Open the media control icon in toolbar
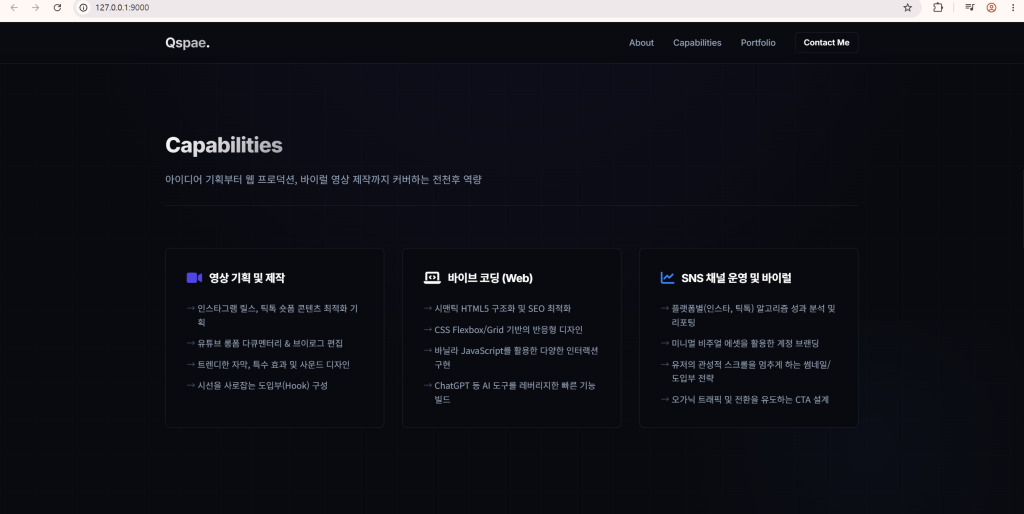This screenshot has height=514, width=1024. pos(970,8)
